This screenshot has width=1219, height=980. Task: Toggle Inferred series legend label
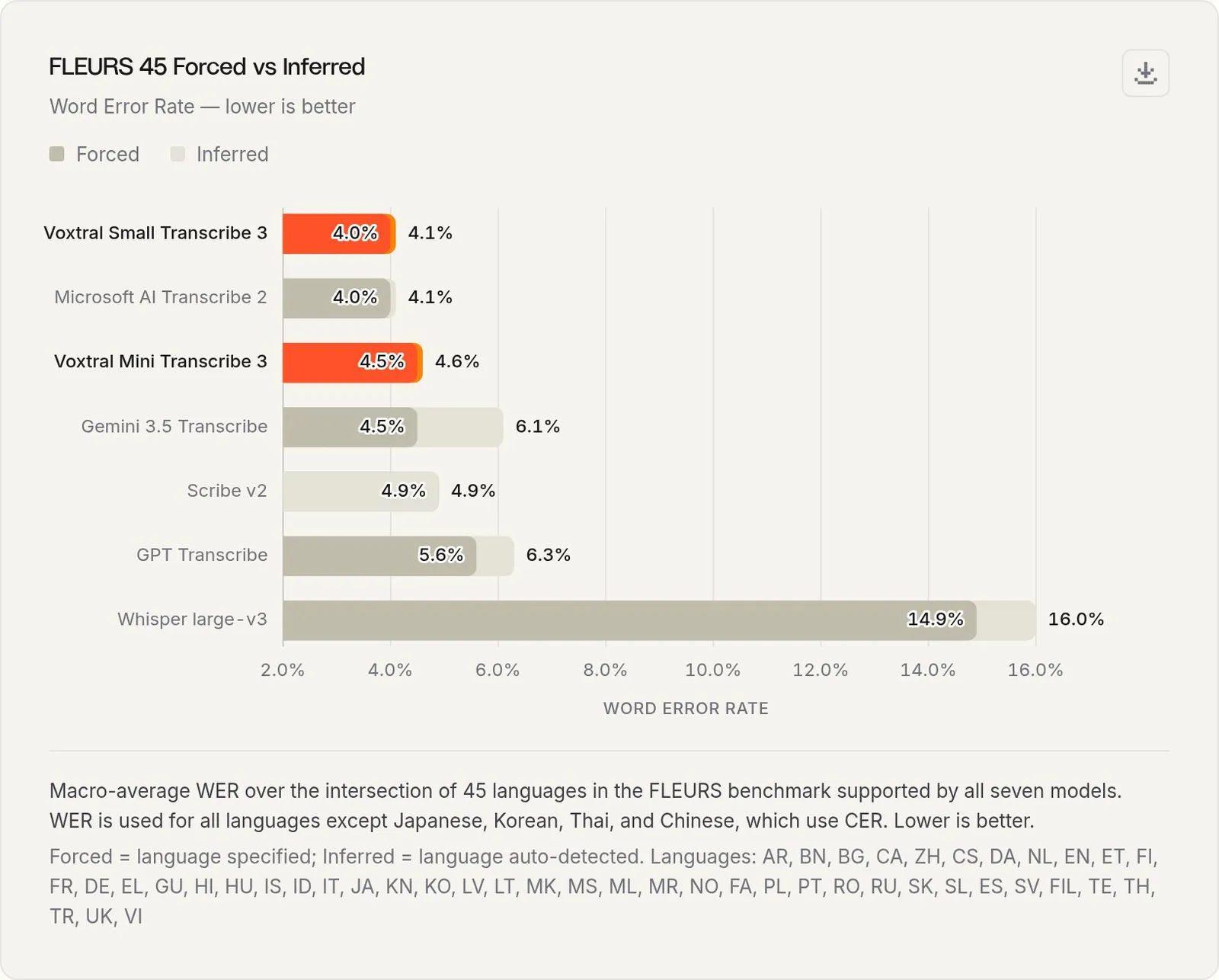(232, 154)
